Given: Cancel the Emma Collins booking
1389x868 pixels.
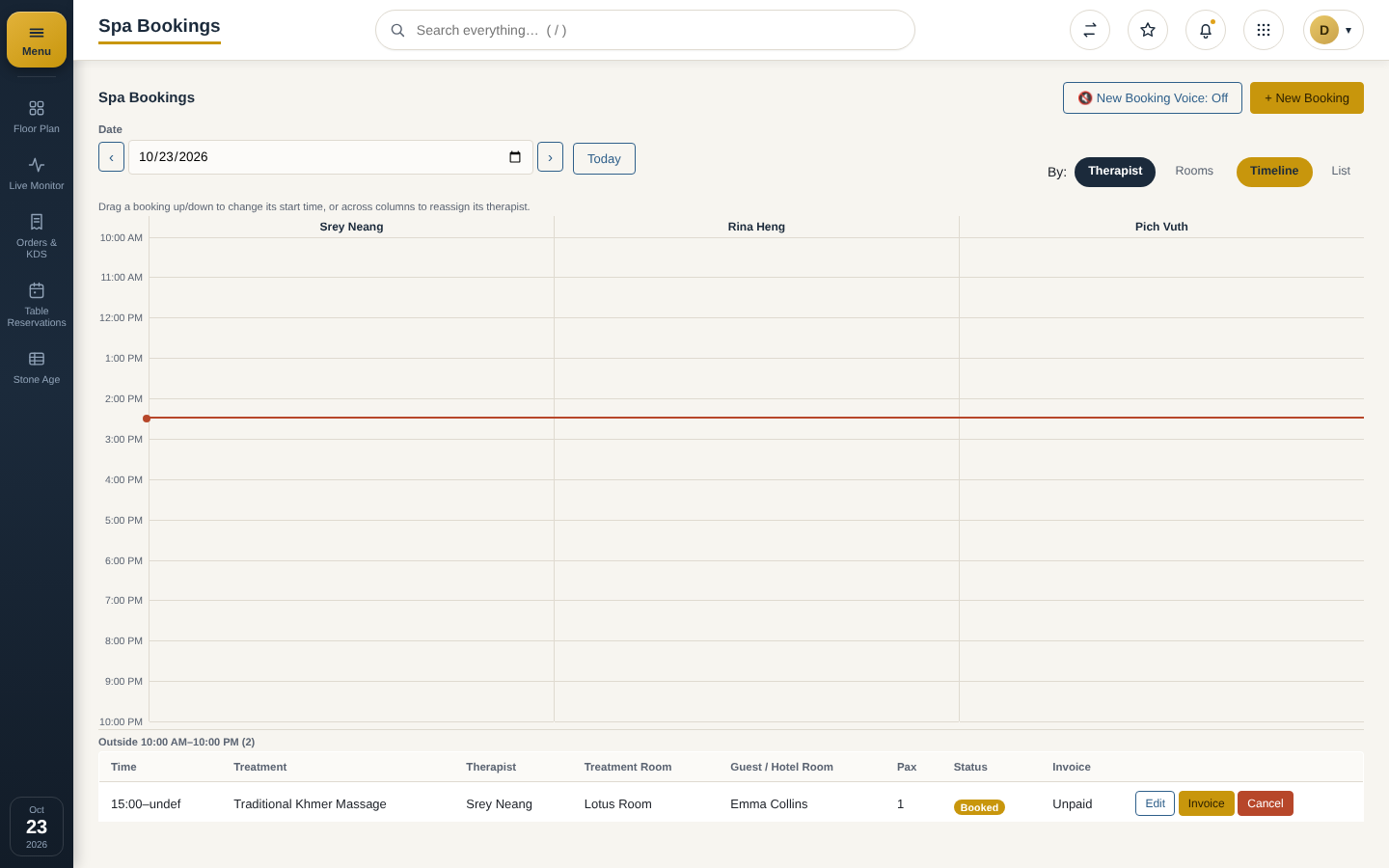Looking at the screenshot, I should [1266, 803].
